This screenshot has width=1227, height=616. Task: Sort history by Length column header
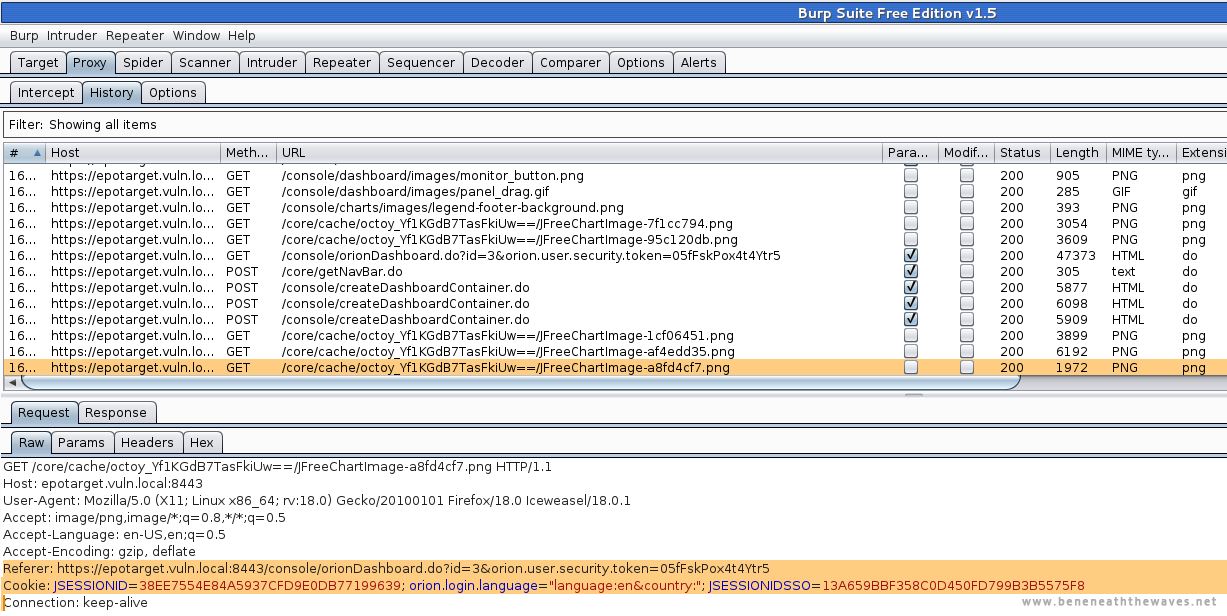tap(1077, 153)
